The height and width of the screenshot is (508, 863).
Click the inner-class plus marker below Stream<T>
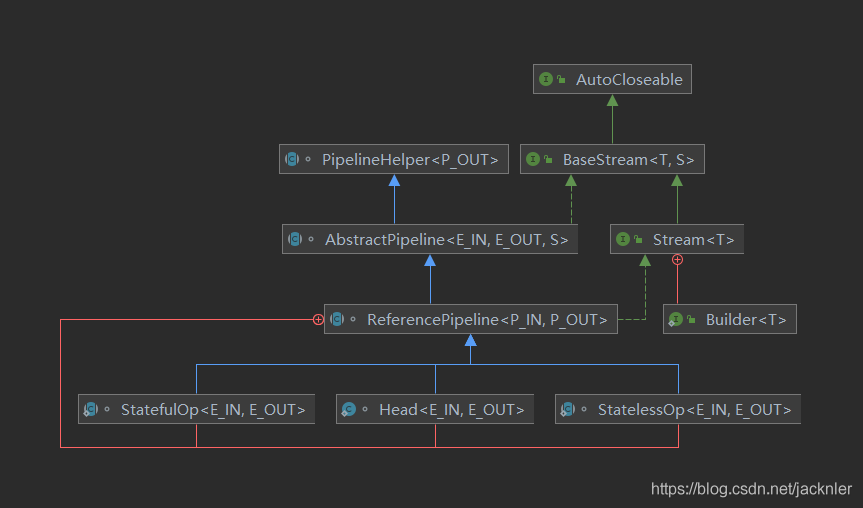[x=678, y=260]
